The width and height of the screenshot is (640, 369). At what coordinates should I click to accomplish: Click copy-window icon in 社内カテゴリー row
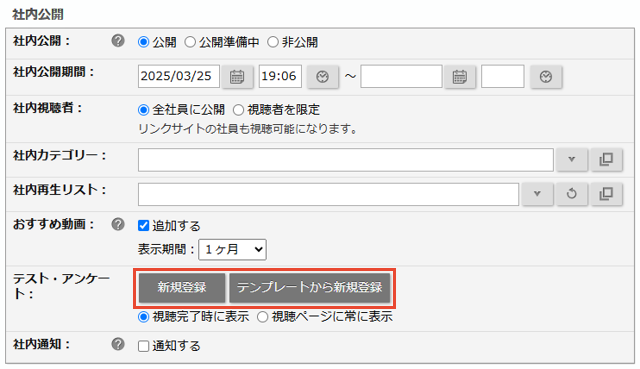click(606, 159)
